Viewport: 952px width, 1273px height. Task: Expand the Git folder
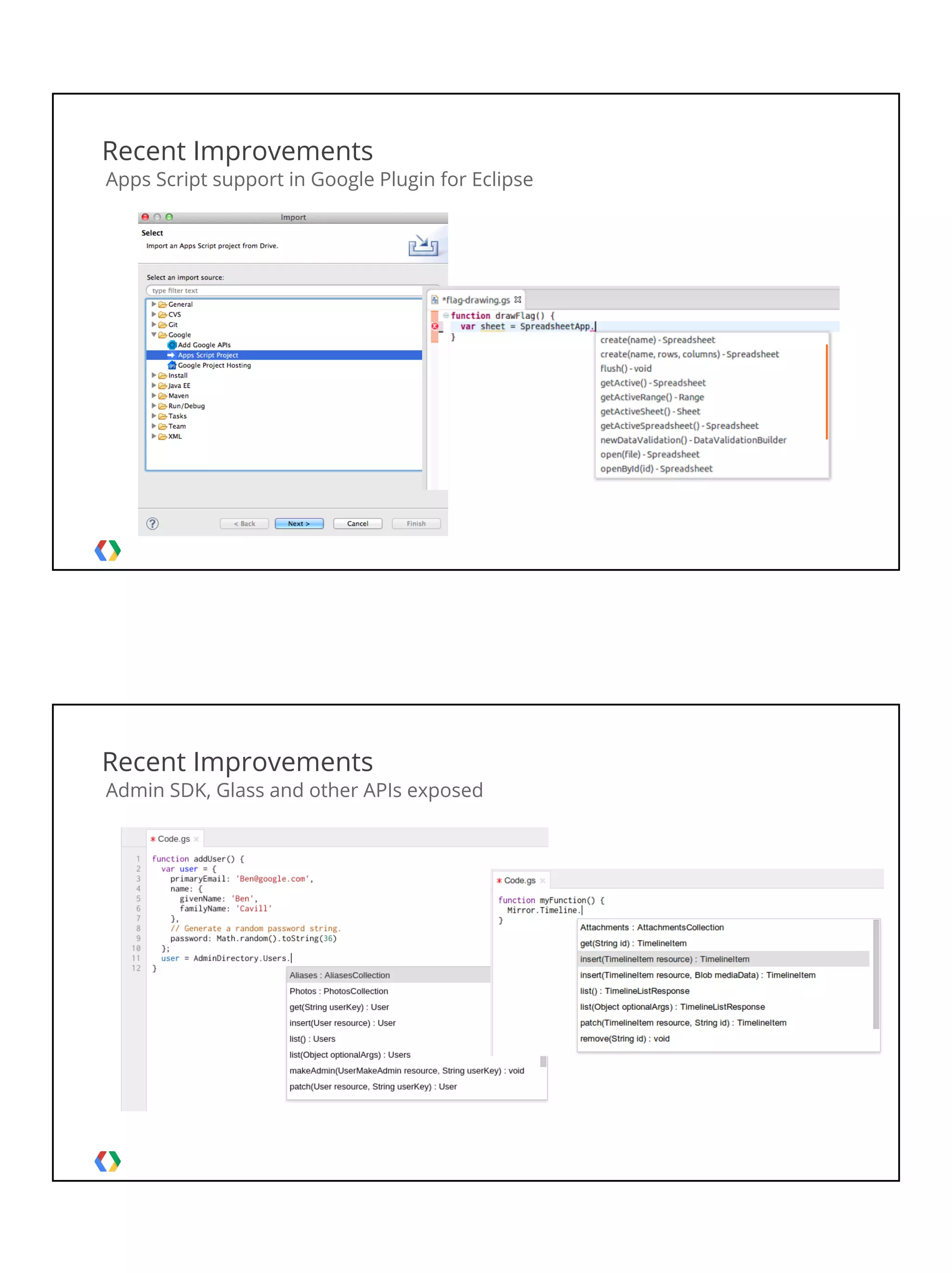tap(153, 325)
